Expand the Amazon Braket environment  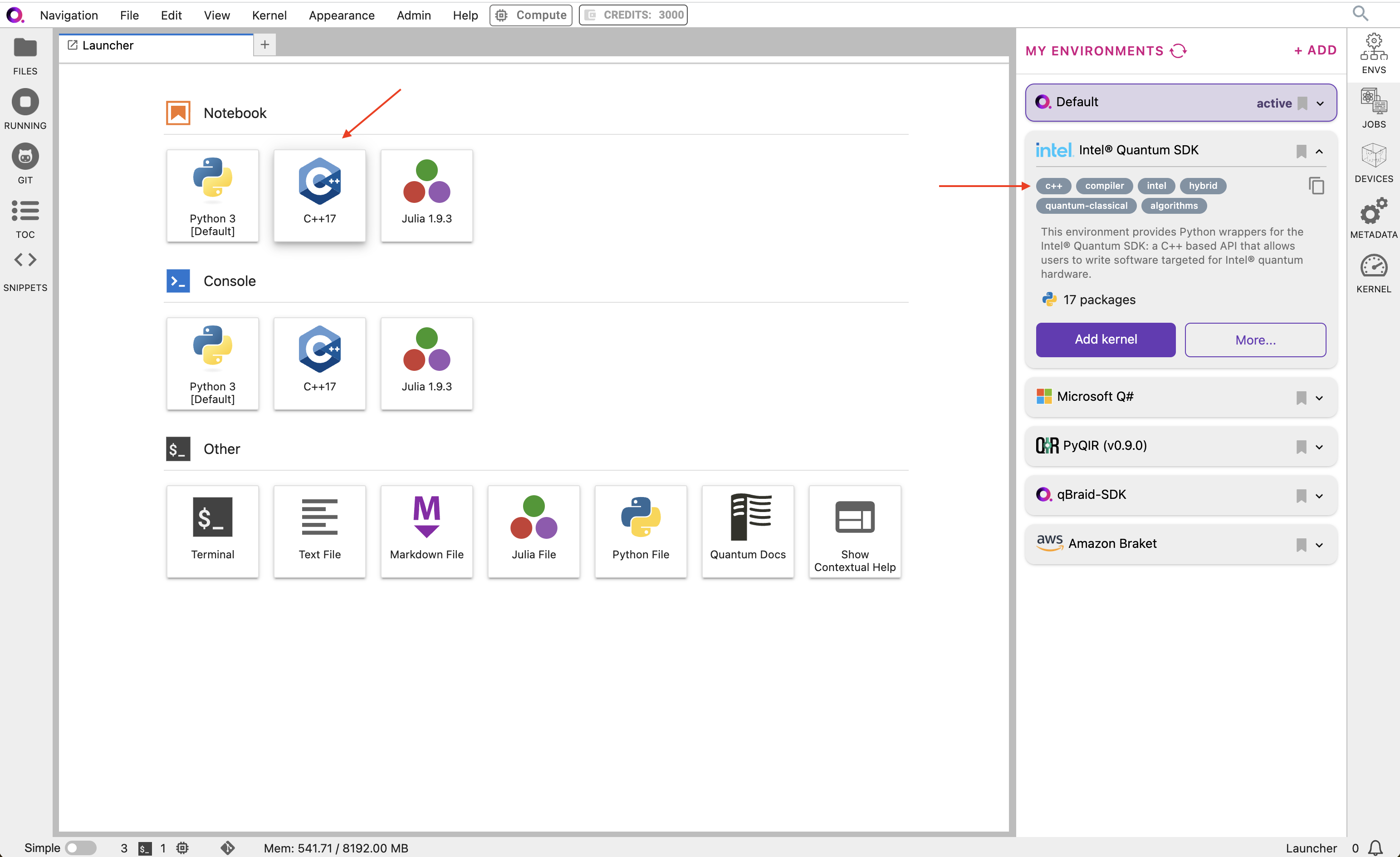(1319, 545)
